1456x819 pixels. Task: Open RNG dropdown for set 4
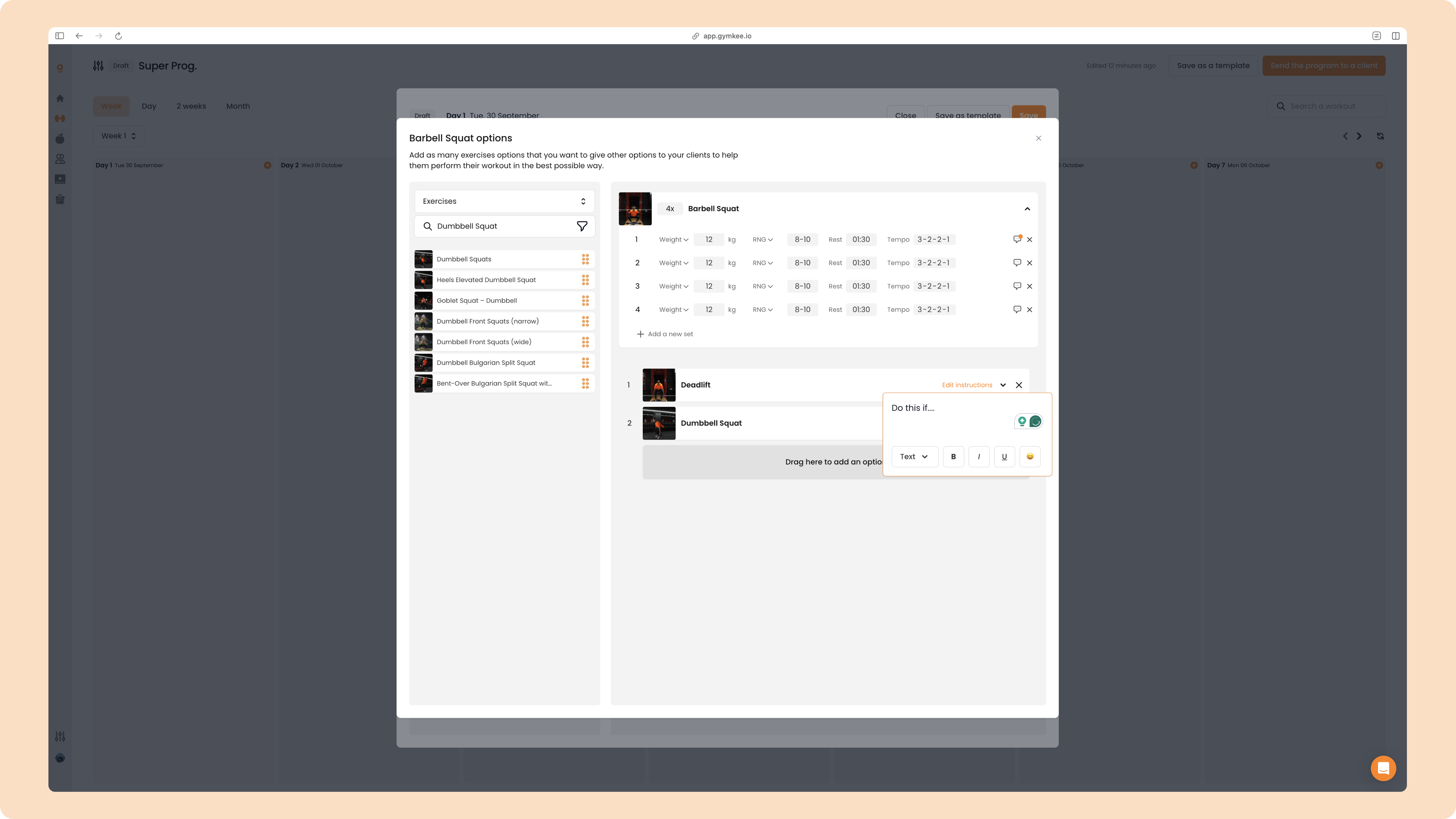click(x=762, y=310)
